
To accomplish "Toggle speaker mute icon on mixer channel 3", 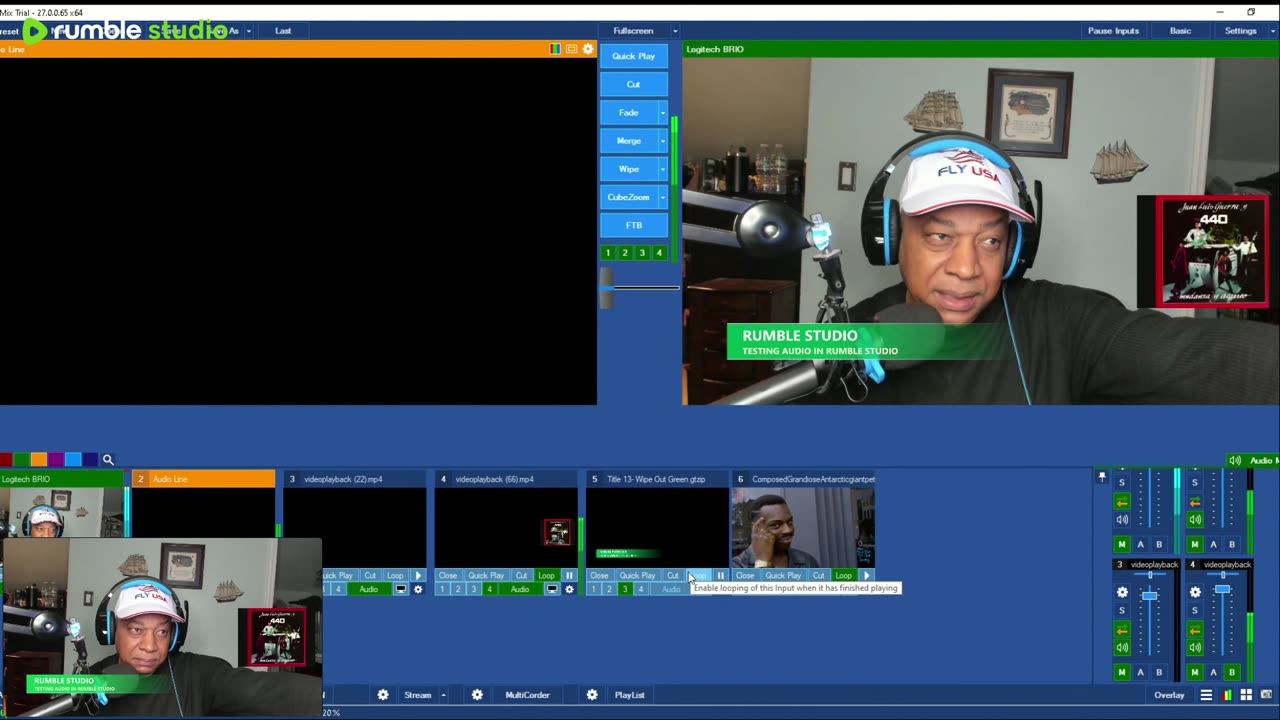I will 1122,647.
